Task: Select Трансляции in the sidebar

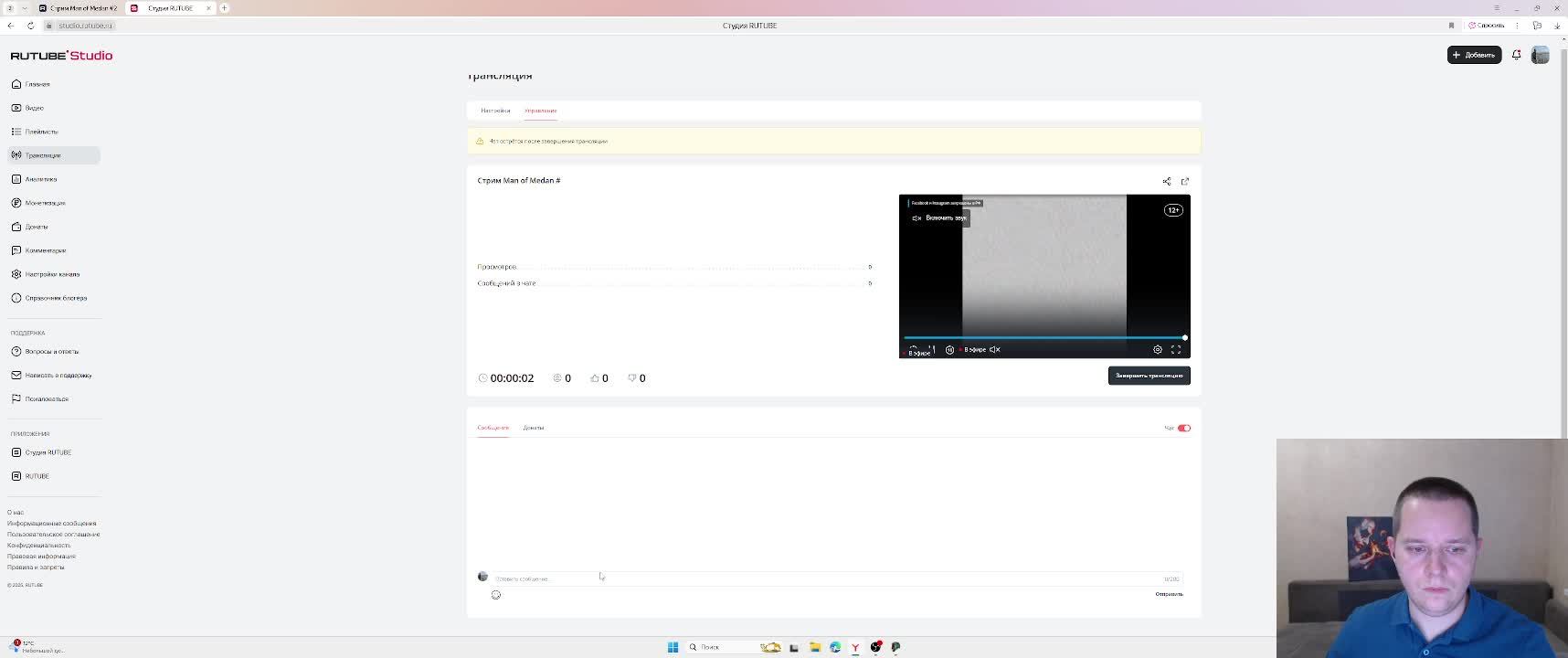Action: point(54,155)
